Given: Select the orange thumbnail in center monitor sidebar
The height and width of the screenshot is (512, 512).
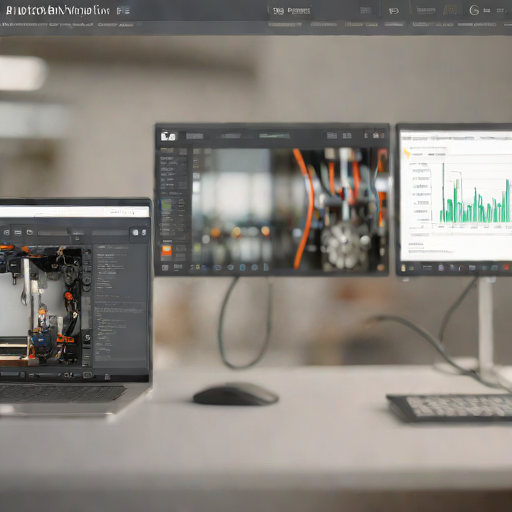Looking at the screenshot, I should (167, 251).
